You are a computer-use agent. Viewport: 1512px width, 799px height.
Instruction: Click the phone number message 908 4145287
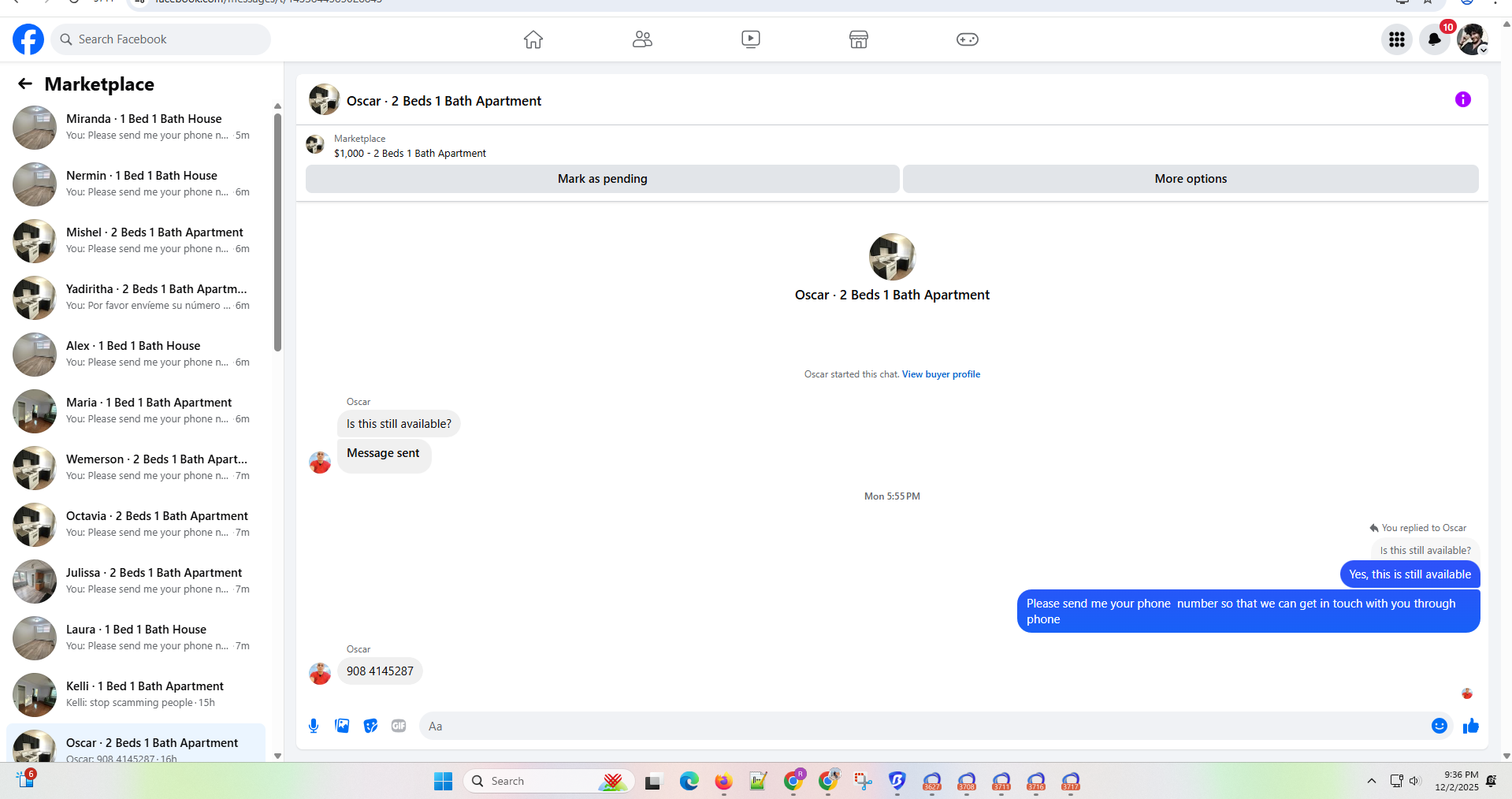pyautogui.click(x=380, y=671)
